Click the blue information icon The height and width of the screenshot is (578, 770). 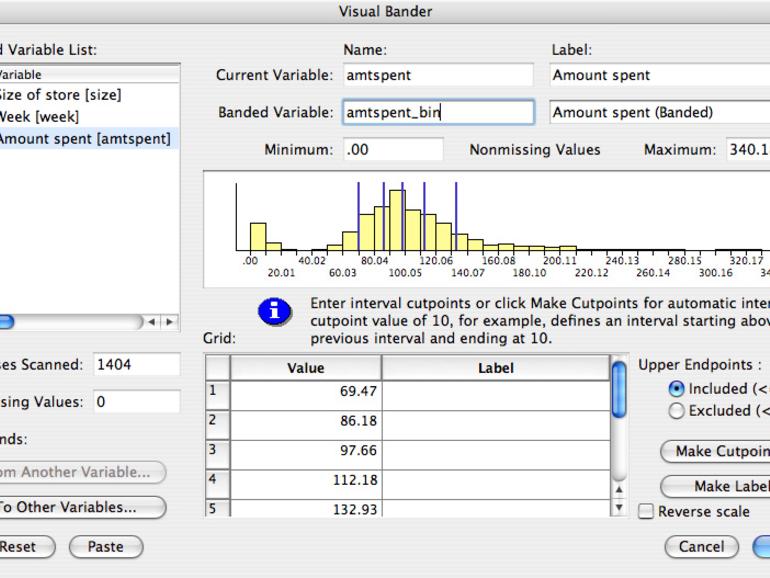pos(275,311)
